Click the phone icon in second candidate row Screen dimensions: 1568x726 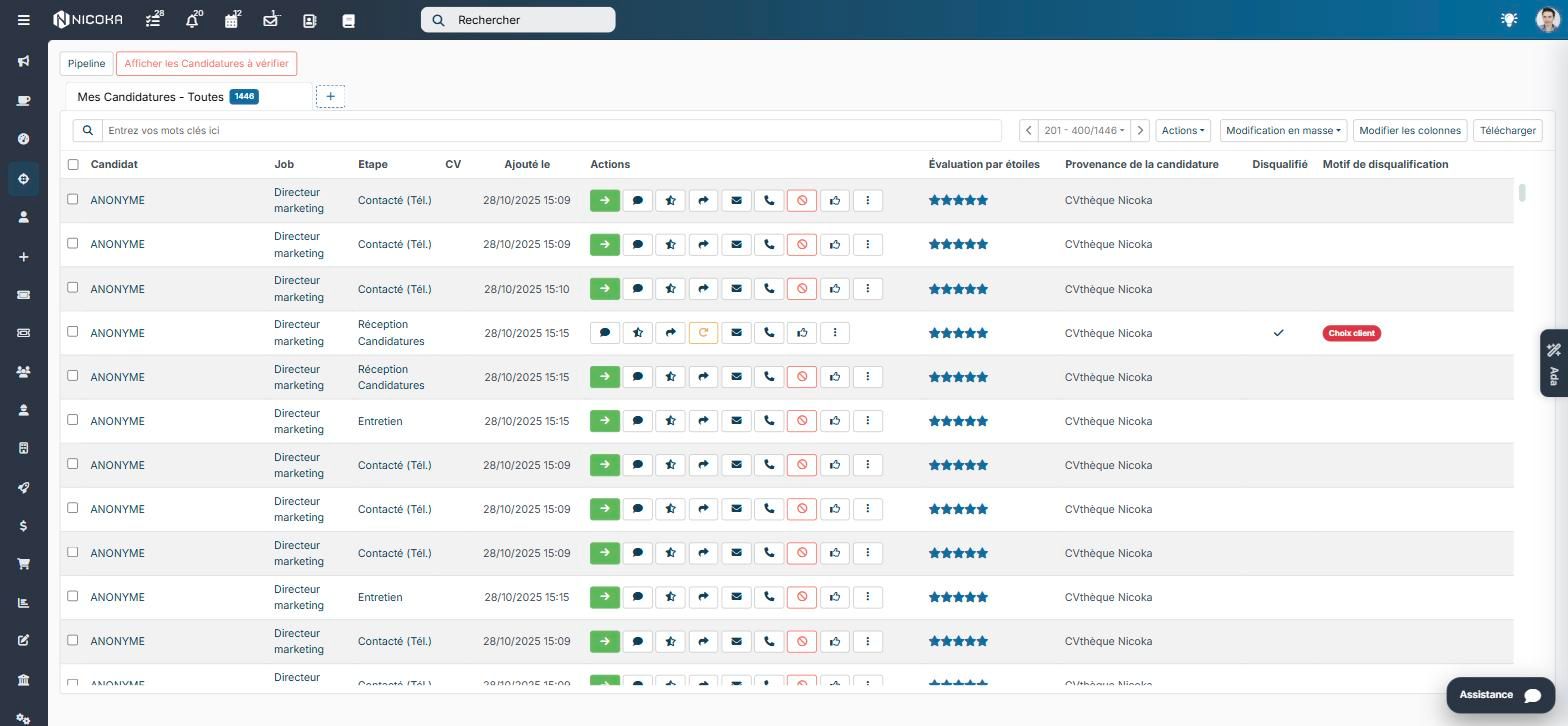(x=769, y=245)
